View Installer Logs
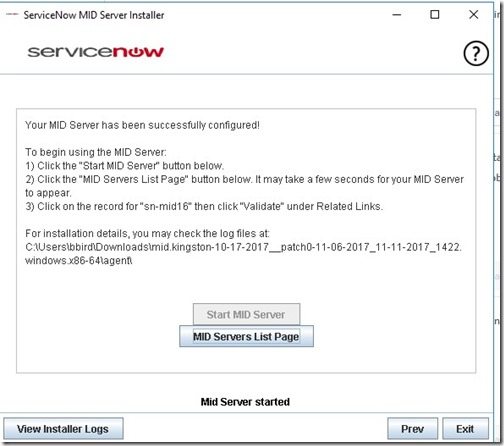Screen dimensions: 504x446 click(x=63, y=429)
